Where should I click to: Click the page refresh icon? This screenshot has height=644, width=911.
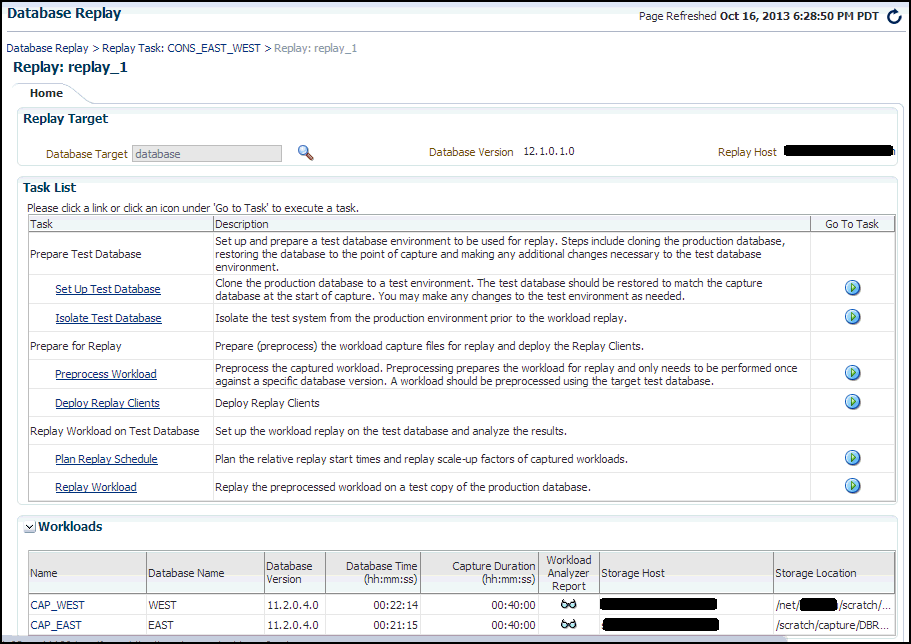(893, 16)
